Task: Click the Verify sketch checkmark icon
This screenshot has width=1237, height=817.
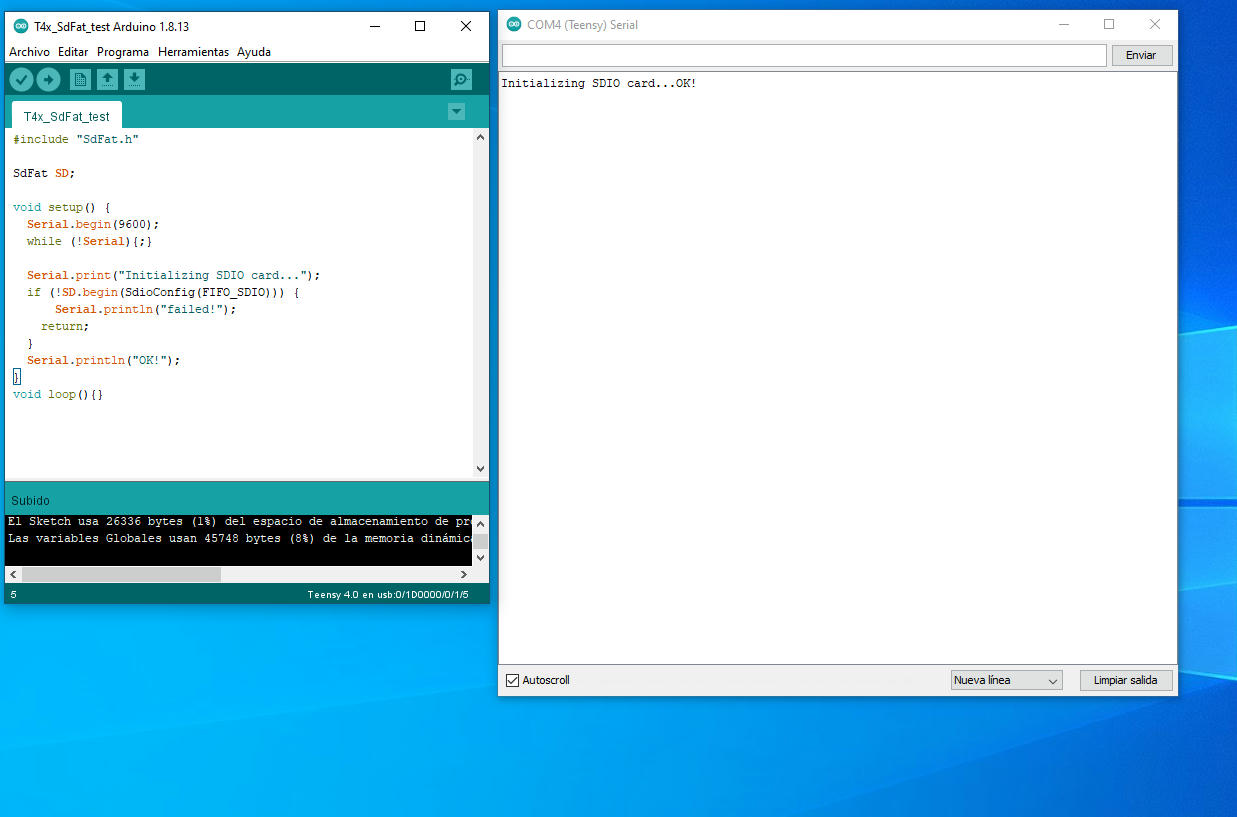Action: (x=21, y=80)
